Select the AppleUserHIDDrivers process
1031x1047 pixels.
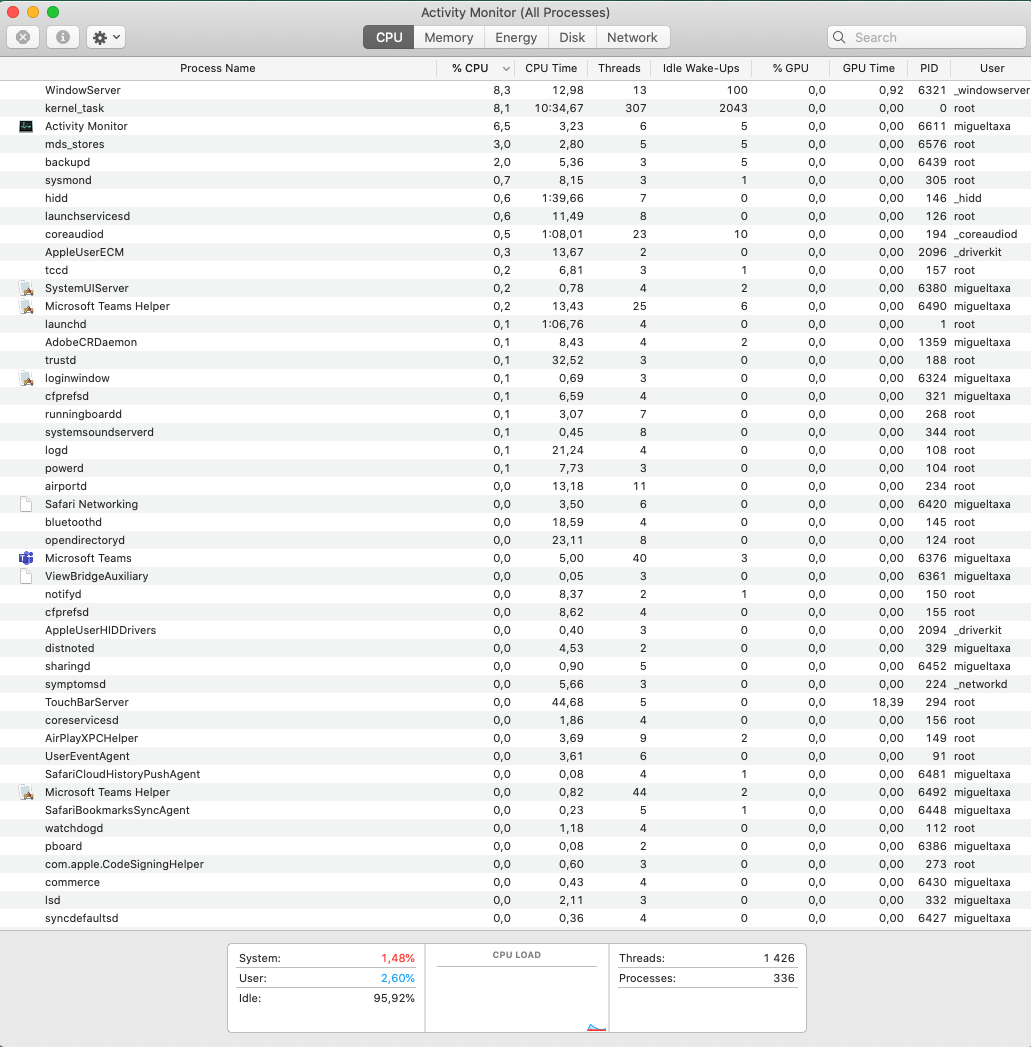[x=516, y=631]
